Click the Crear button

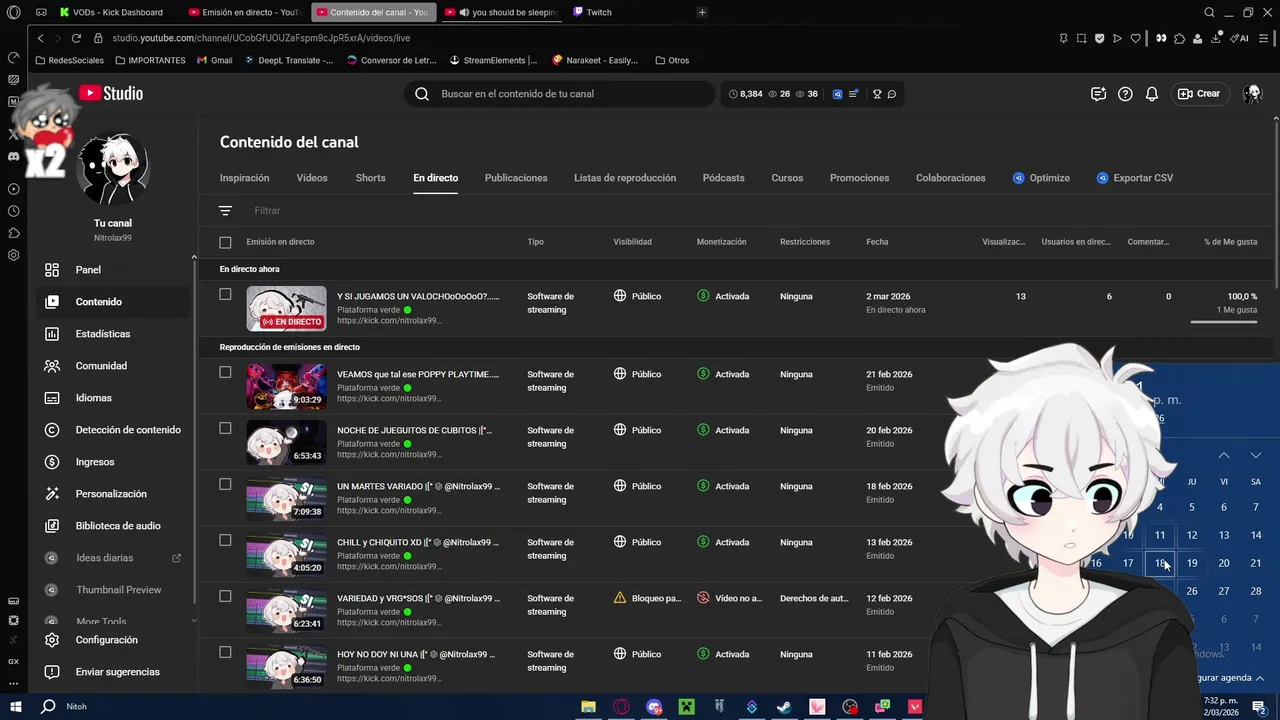pos(1199,94)
